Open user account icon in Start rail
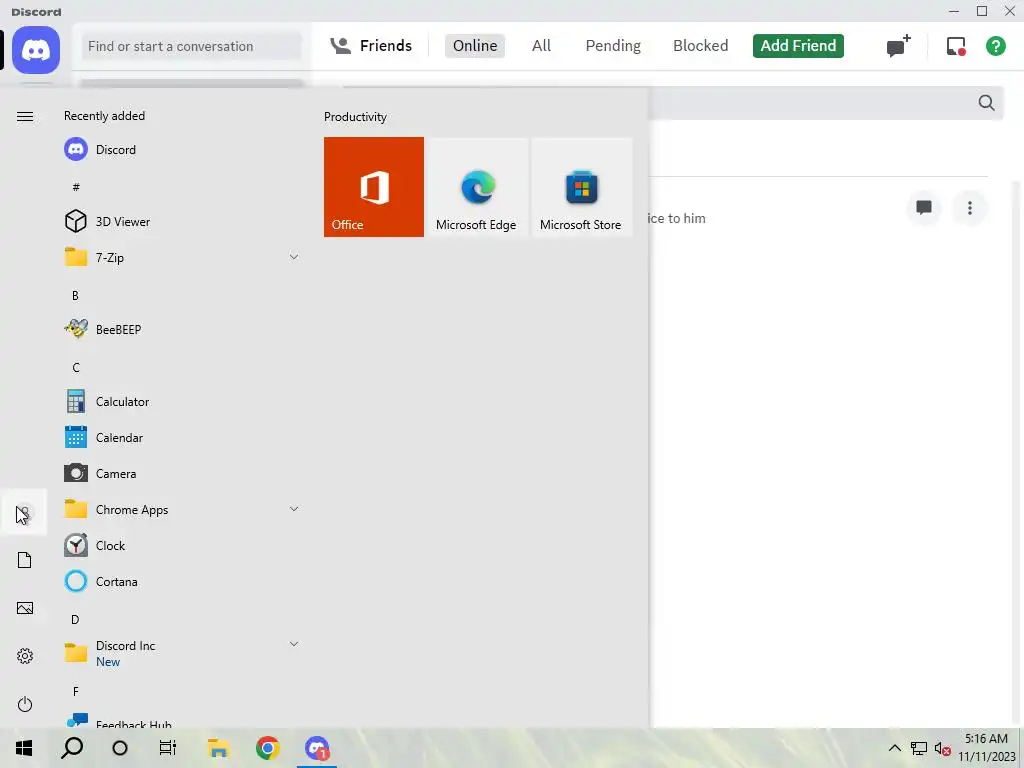 coord(25,513)
